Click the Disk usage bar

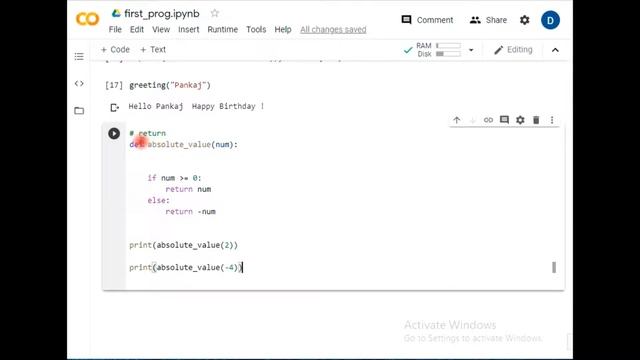click(x=448, y=54)
